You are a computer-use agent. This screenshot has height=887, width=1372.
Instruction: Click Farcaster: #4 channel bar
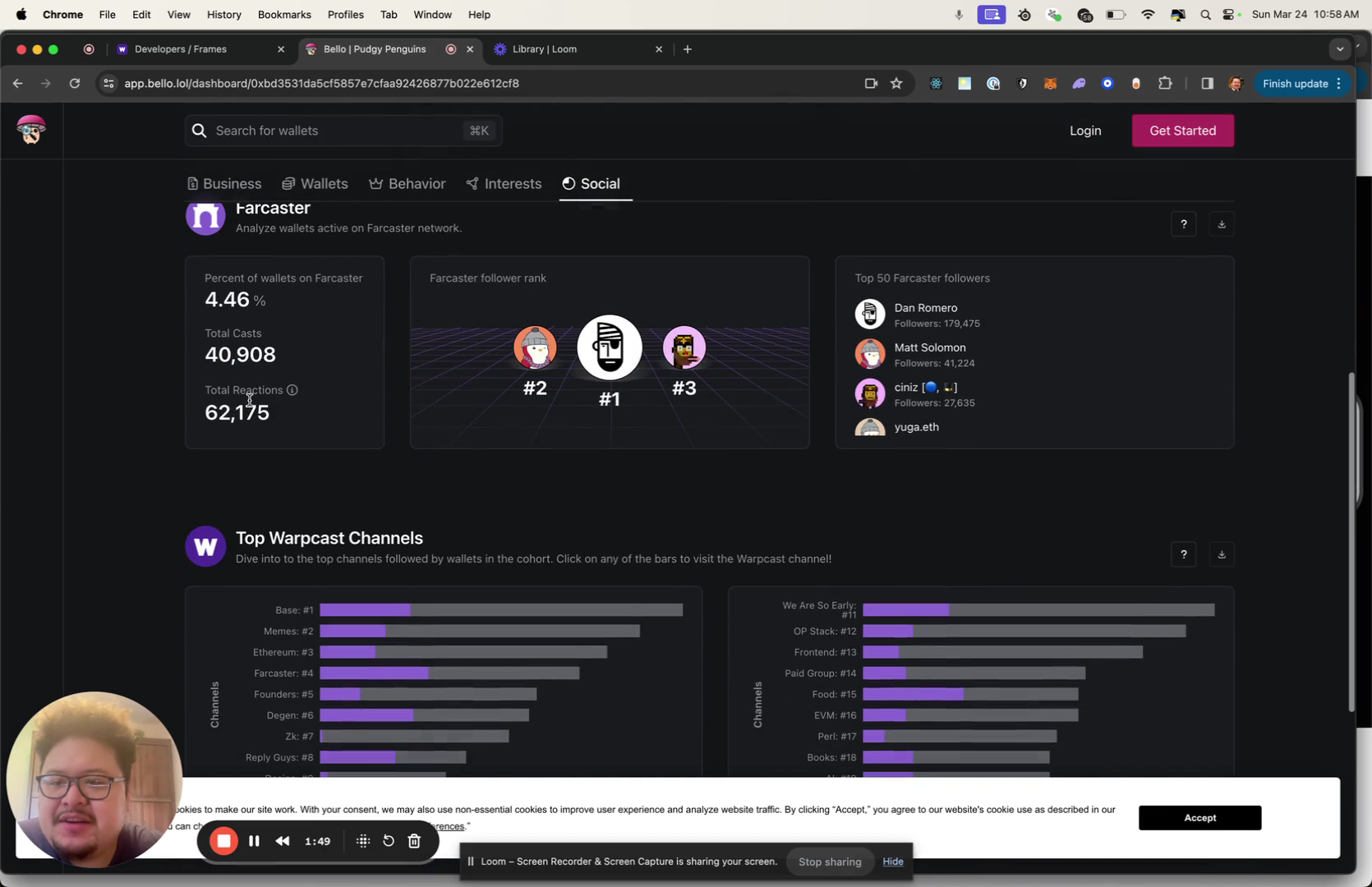click(449, 673)
